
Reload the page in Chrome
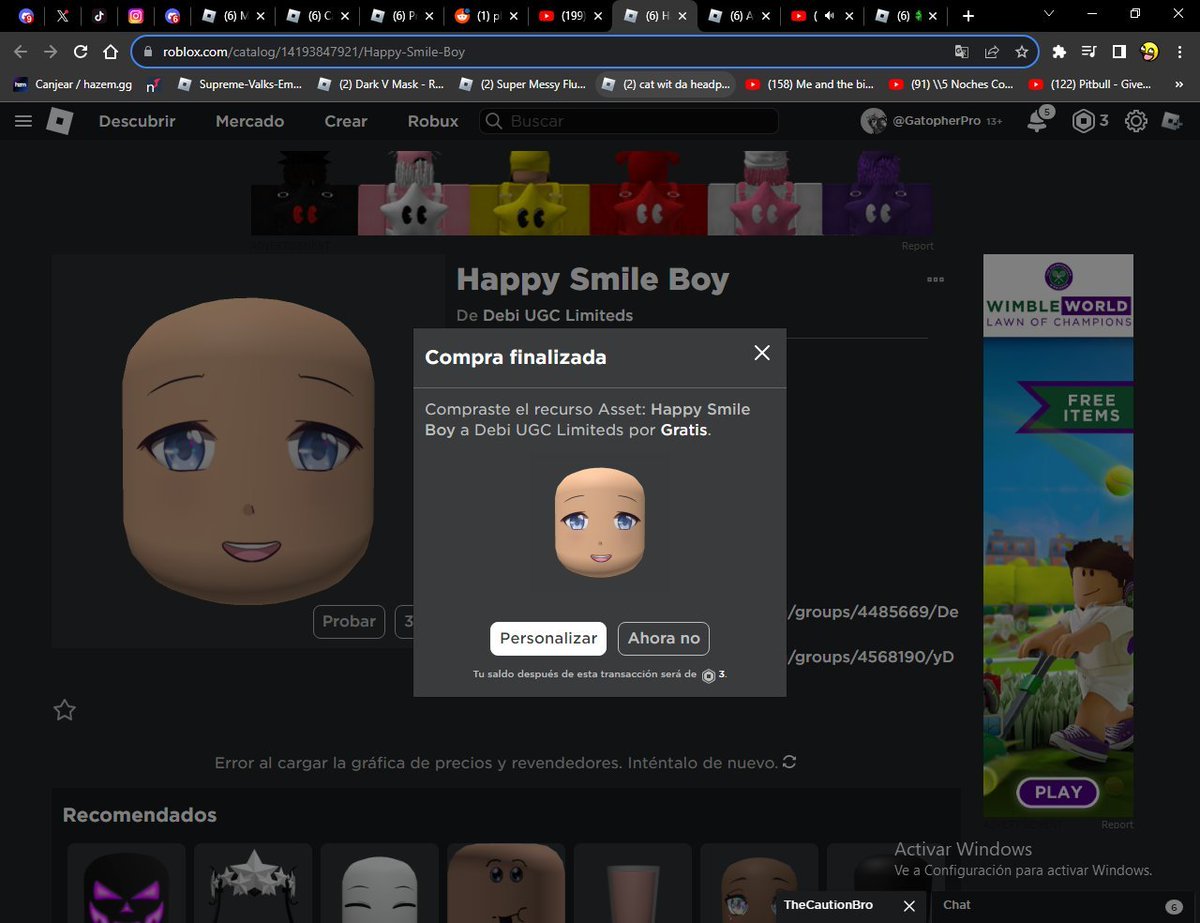click(81, 52)
